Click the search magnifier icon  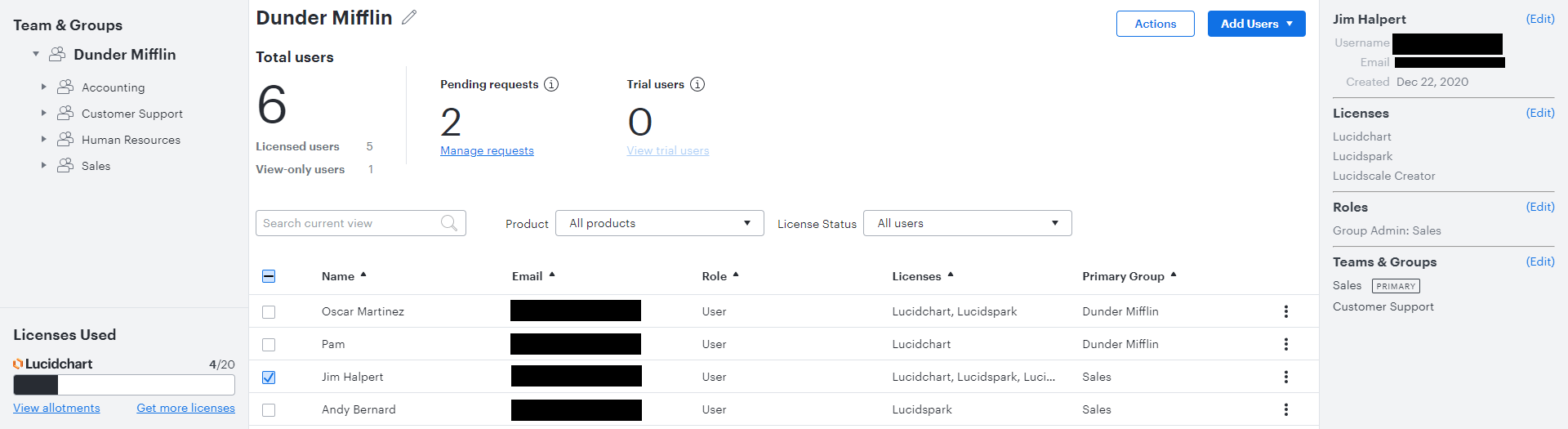coord(449,223)
